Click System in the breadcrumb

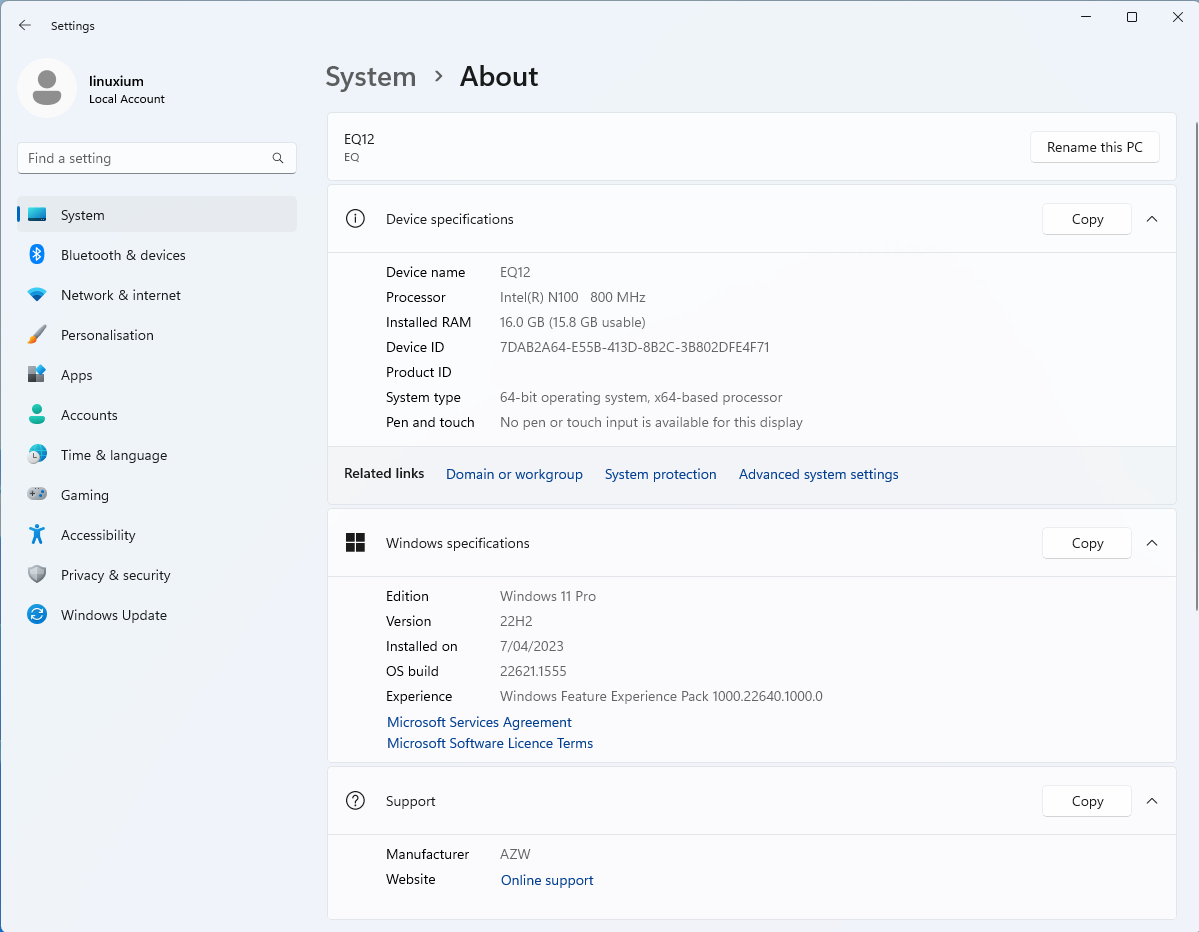coord(370,76)
